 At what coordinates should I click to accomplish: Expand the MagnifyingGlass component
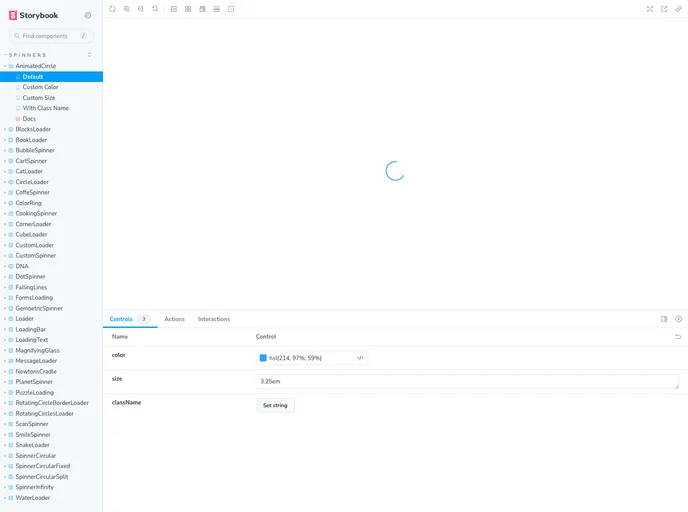tap(37, 351)
